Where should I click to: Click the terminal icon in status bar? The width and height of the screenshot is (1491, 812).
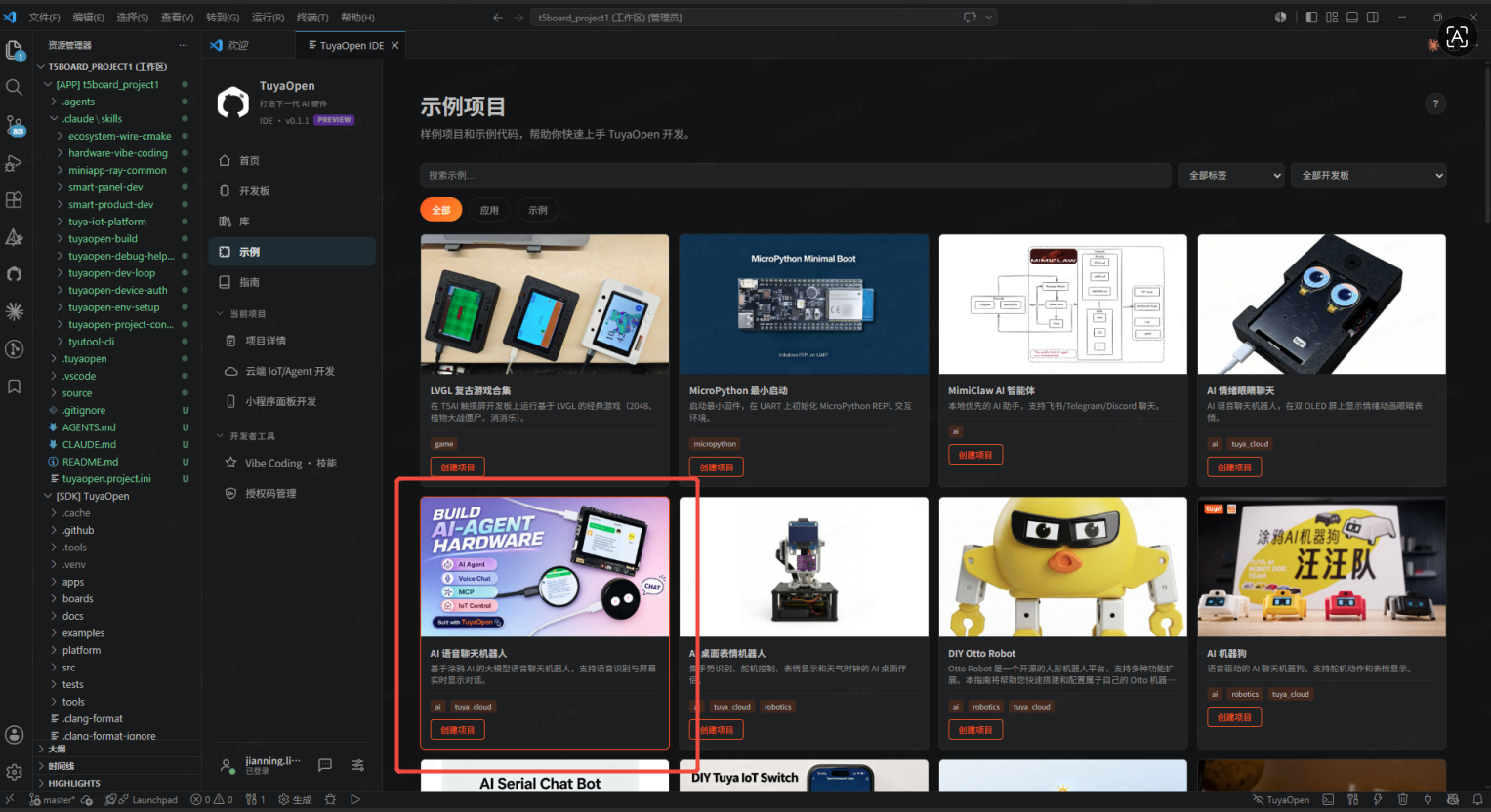click(x=1328, y=799)
